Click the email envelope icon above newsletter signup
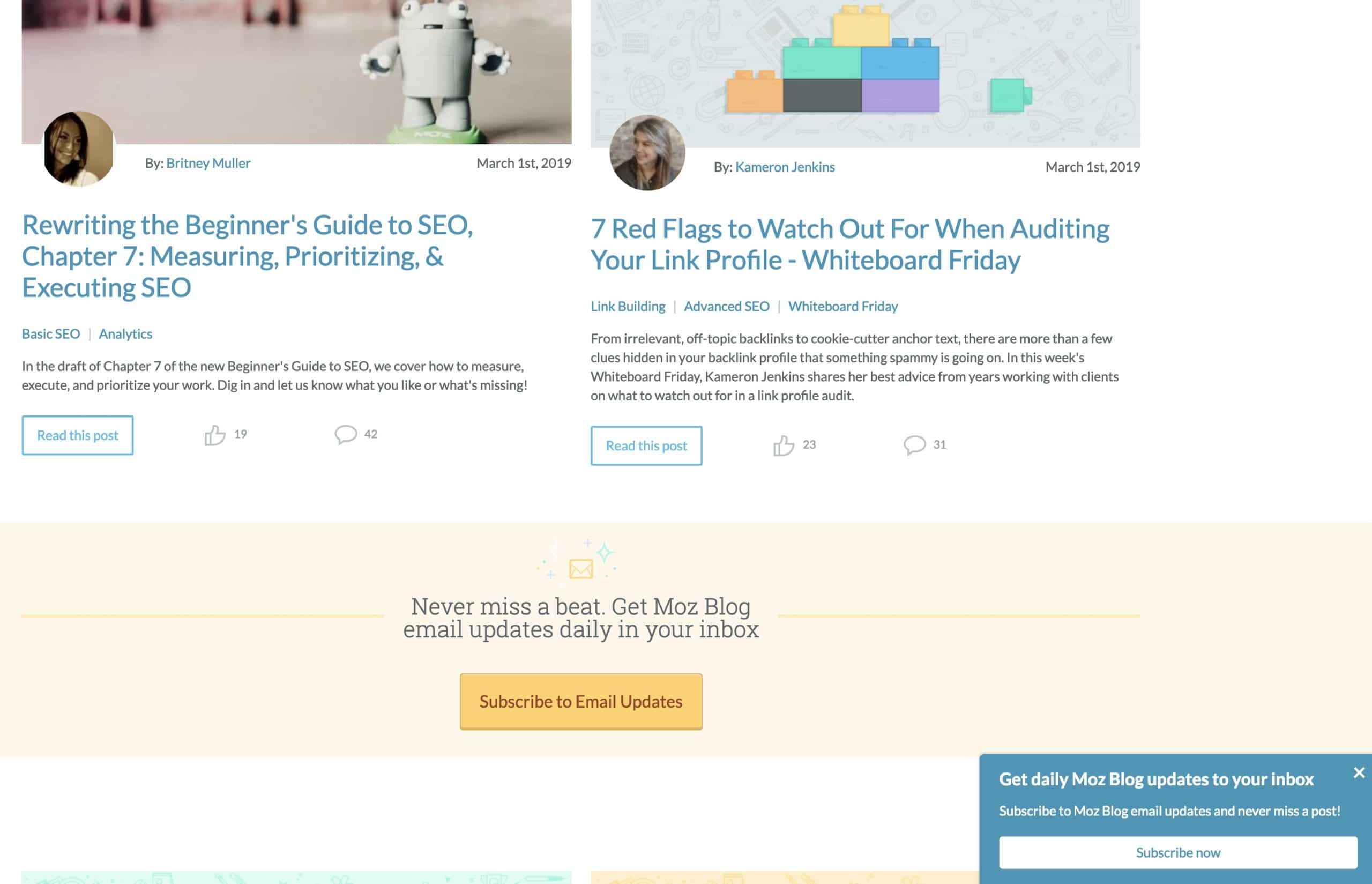Image resolution: width=1372 pixels, height=884 pixels. coord(581,568)
